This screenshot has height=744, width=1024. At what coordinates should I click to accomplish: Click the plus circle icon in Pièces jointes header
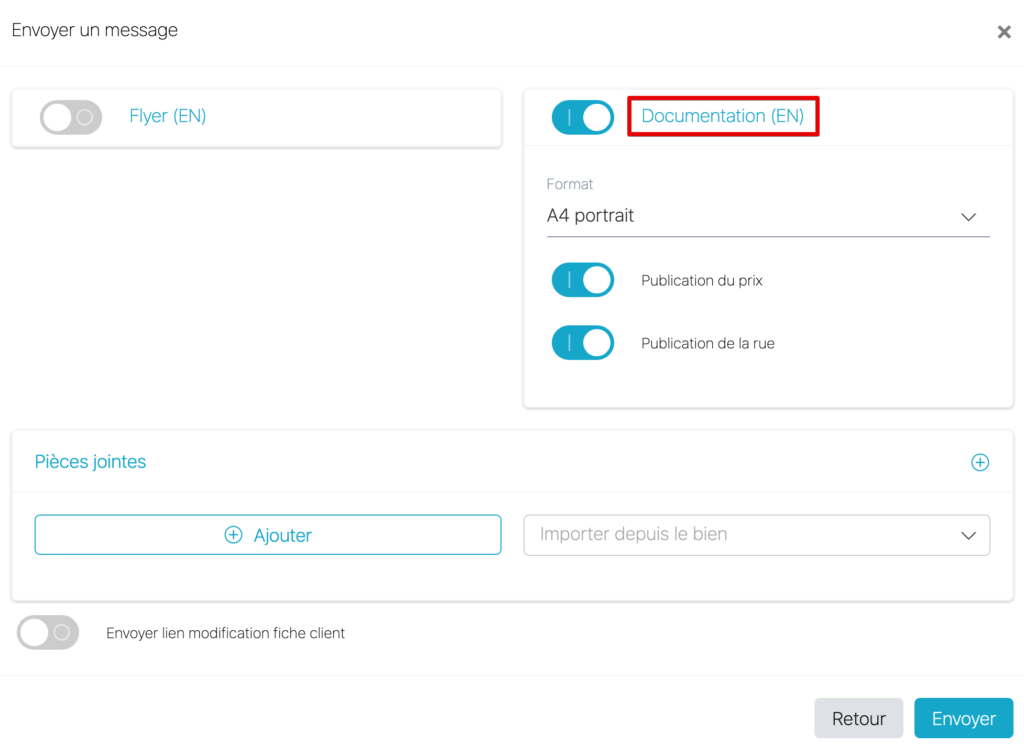[980, 462]
